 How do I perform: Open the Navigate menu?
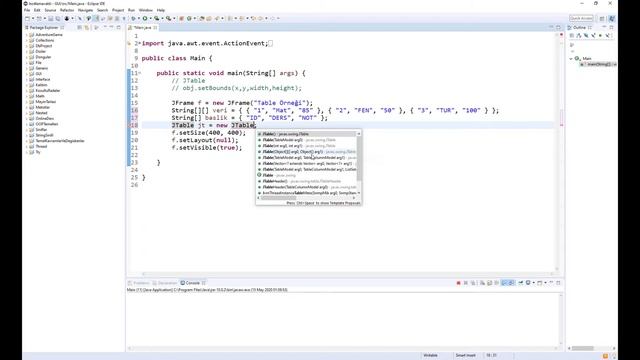coord(85,10)
